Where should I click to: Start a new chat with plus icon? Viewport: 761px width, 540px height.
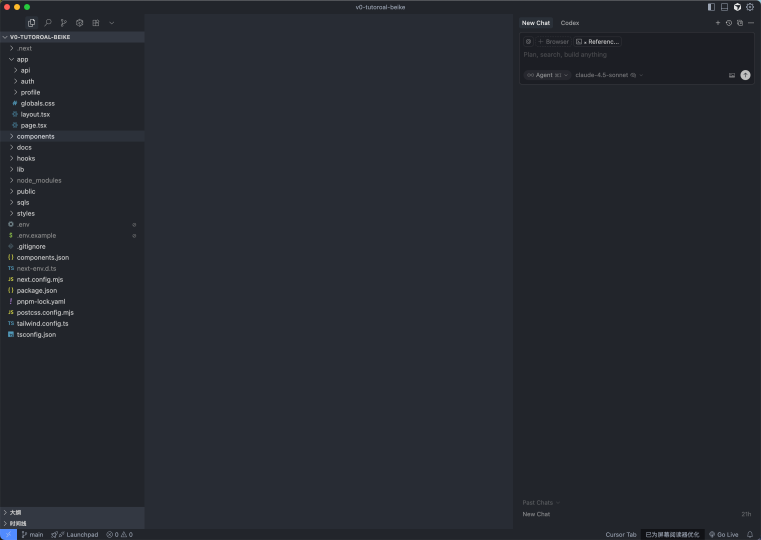pos(717,22)
